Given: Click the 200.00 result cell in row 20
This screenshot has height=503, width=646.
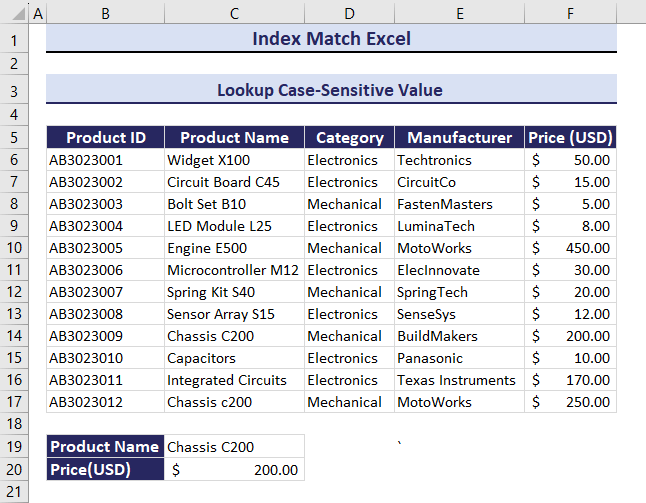Looking at the screenshot, I should [234, 469].
